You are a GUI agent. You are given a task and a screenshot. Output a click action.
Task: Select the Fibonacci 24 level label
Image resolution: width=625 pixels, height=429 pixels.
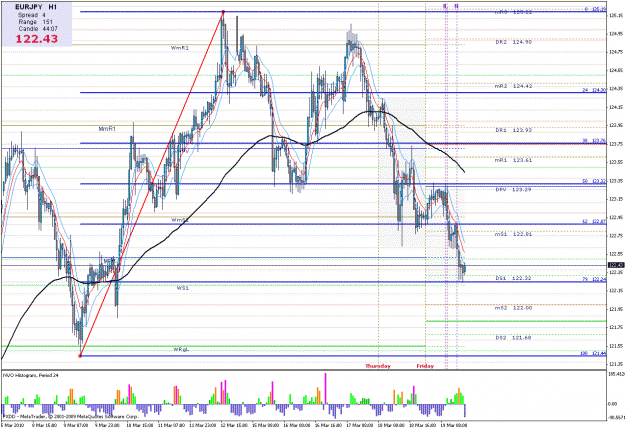594,90
